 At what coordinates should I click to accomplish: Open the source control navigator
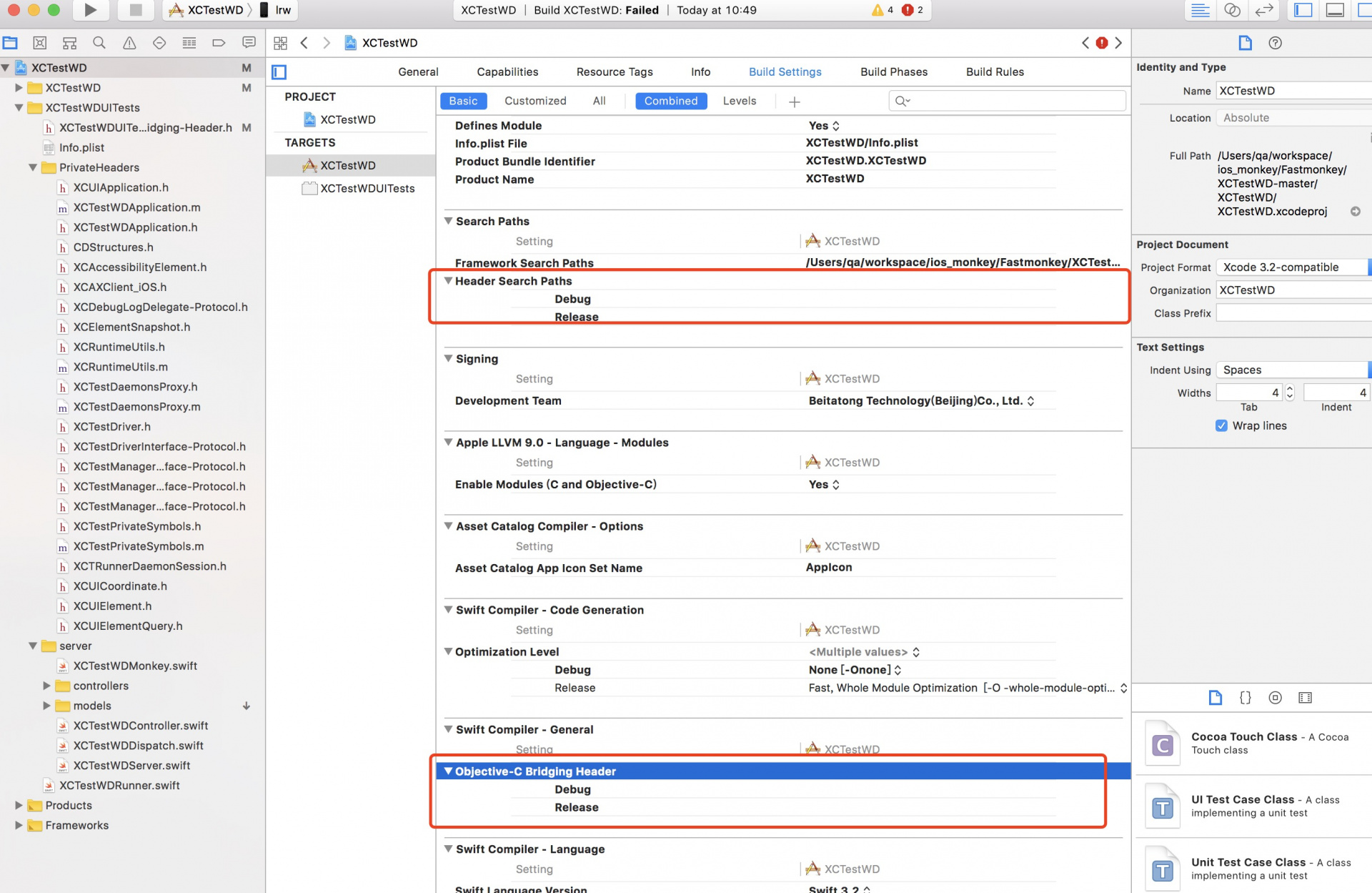pyautogui.click(x=40, y=43)
